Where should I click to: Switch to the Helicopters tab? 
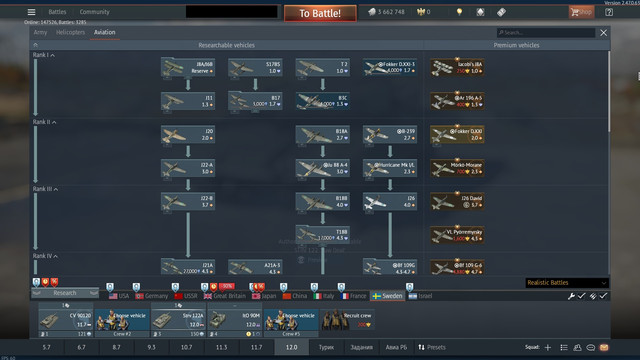[70, 32]
